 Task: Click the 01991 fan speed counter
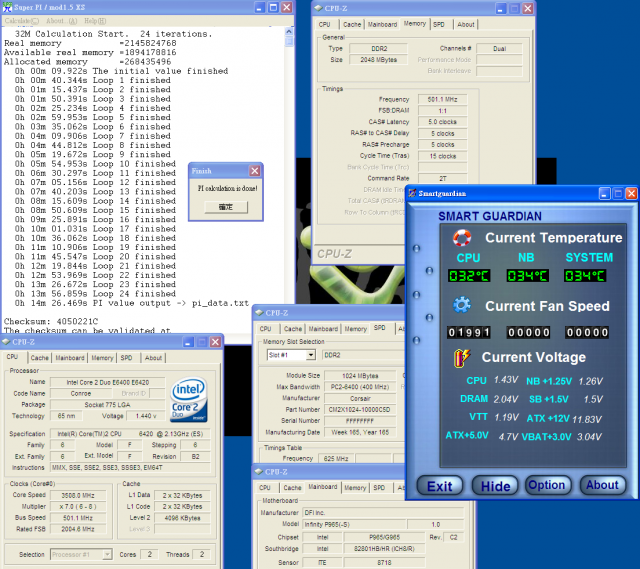(x=469, y=332)
